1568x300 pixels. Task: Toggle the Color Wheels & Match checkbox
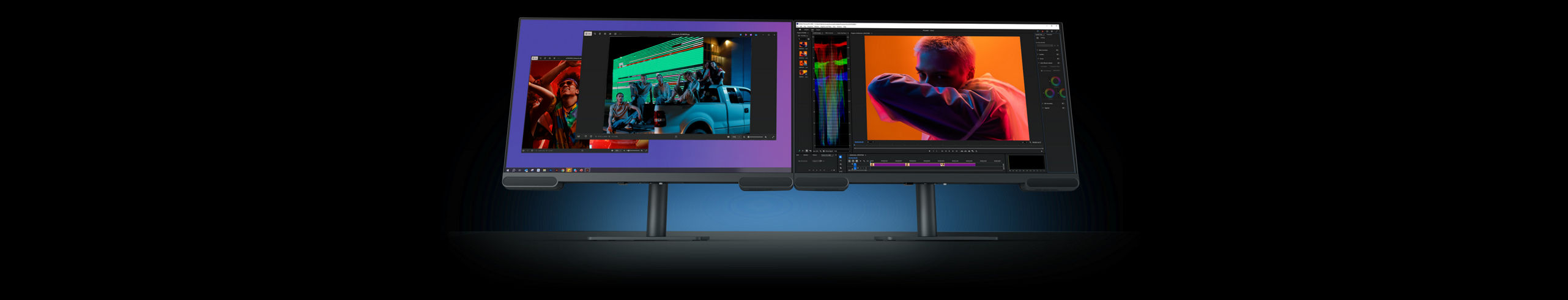[x=1058, y=63]
